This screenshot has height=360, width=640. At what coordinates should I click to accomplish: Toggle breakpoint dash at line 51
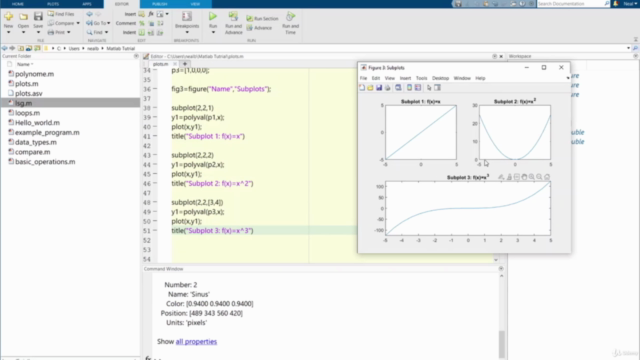pos(155,231)
